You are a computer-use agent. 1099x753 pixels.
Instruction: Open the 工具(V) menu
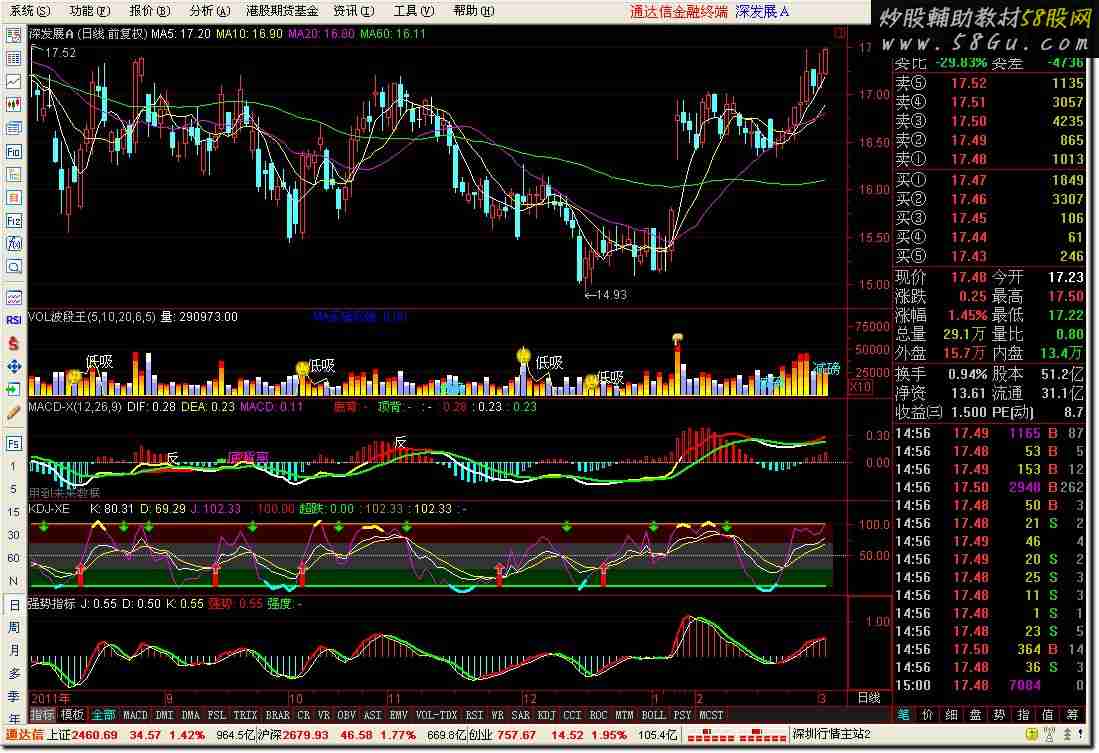click(x=414, y=11)
